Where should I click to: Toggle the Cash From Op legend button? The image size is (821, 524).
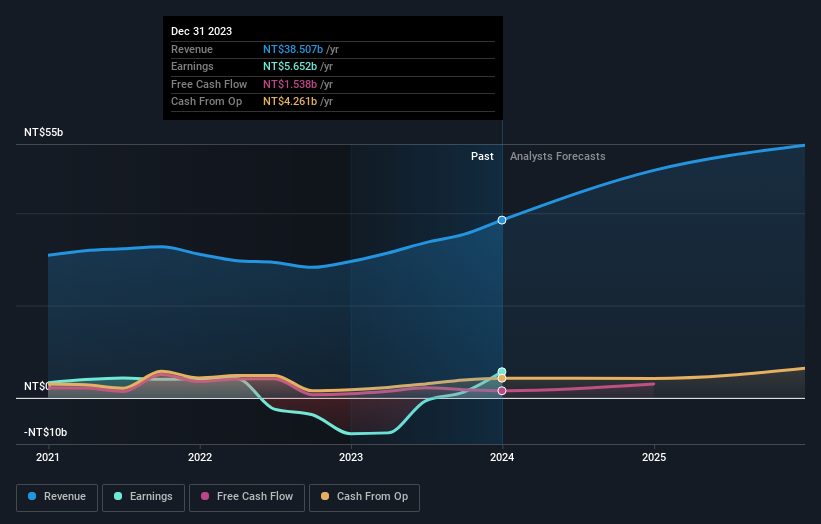(x=364, y=497)
